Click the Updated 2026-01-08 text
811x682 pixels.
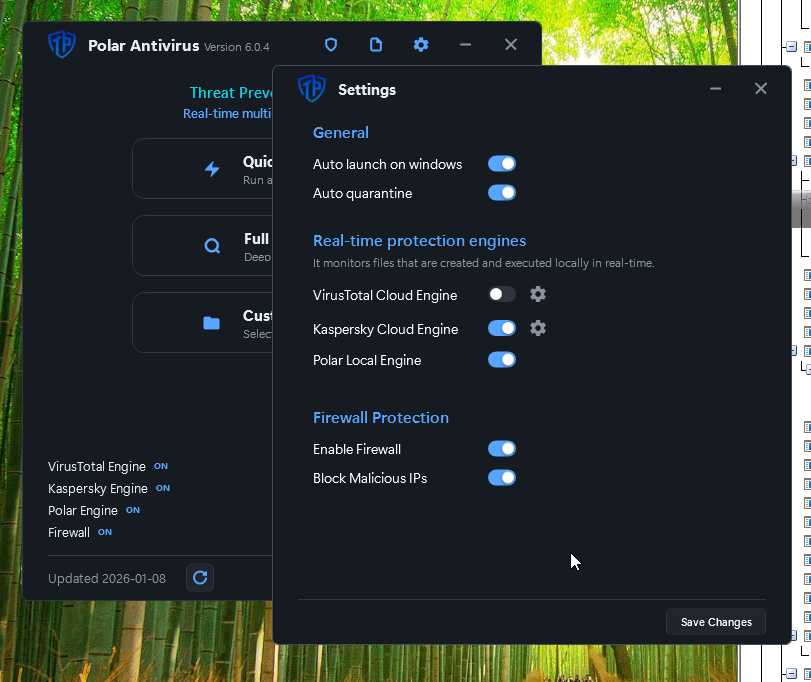107,579
